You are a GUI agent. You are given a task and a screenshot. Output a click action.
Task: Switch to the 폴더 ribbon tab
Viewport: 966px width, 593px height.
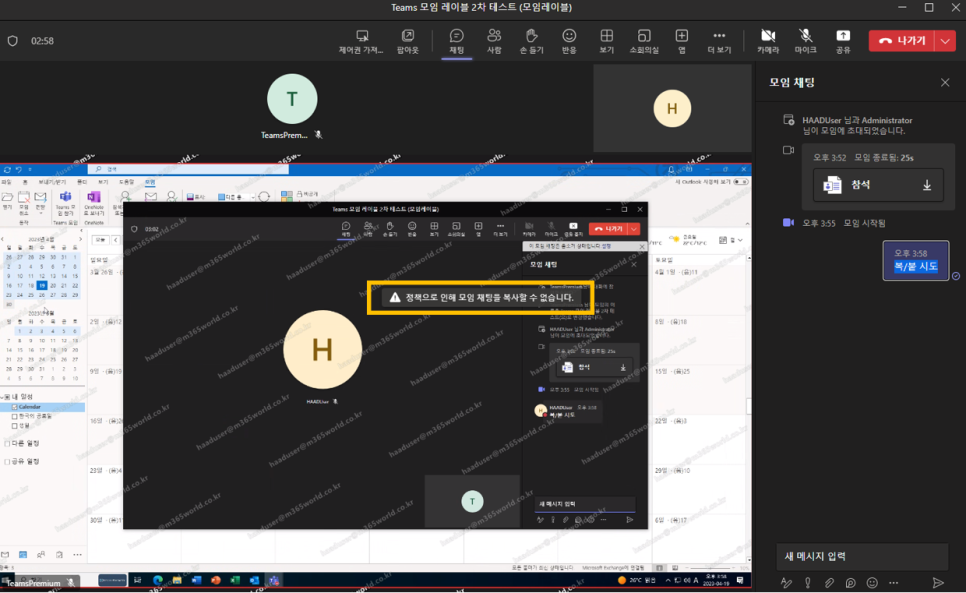click(x=82, y=182)
